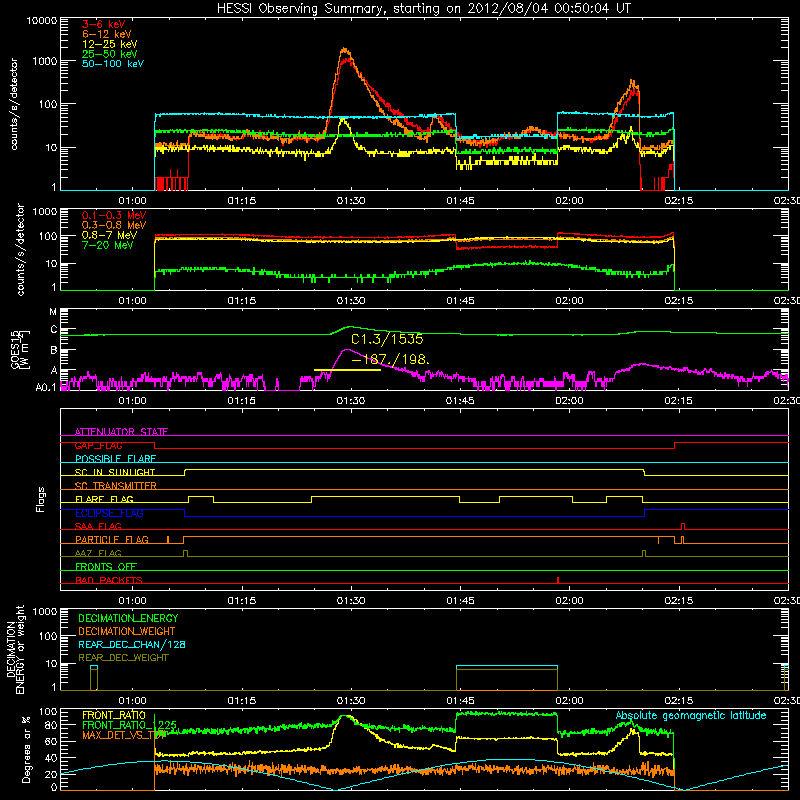
Task: Click the SC_TRANSMITTER flag label
Action: (115, 486)
